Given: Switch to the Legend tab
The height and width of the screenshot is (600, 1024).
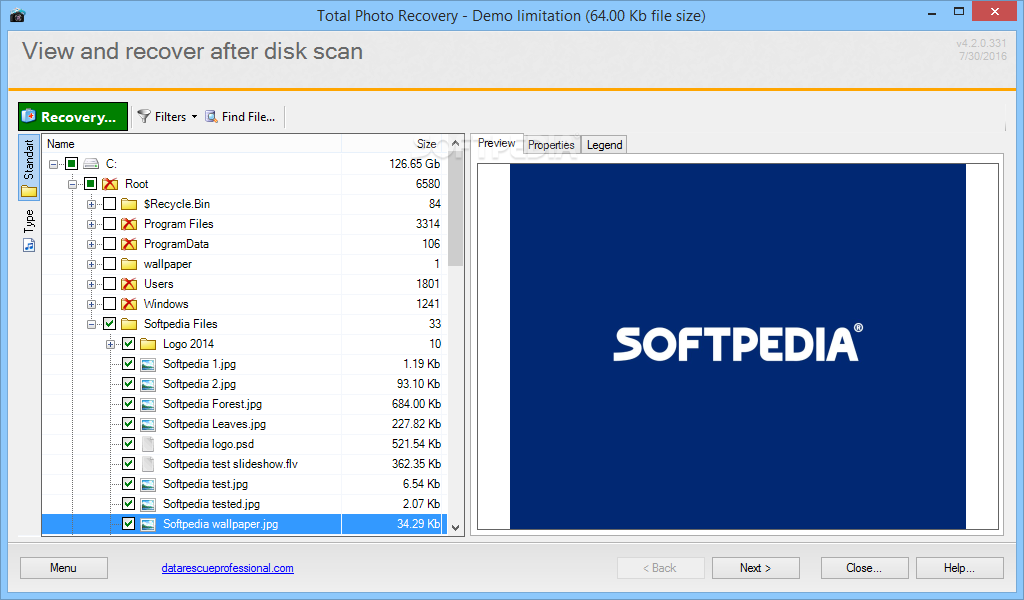Looking at the screenshot, I should click(x=604, y=145).
